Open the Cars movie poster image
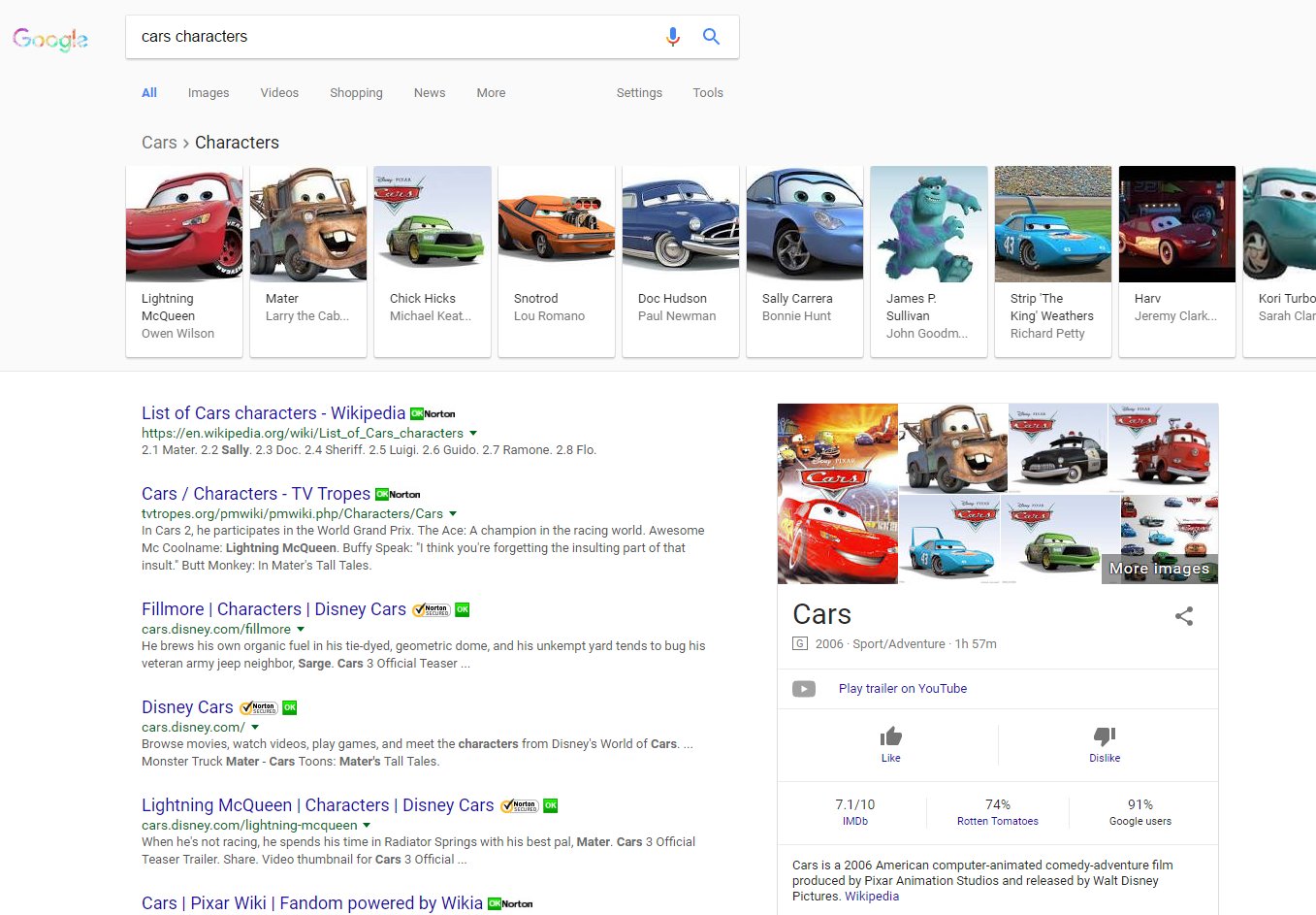The width and height of the screenshot is (1316, 915). point(838,494)
